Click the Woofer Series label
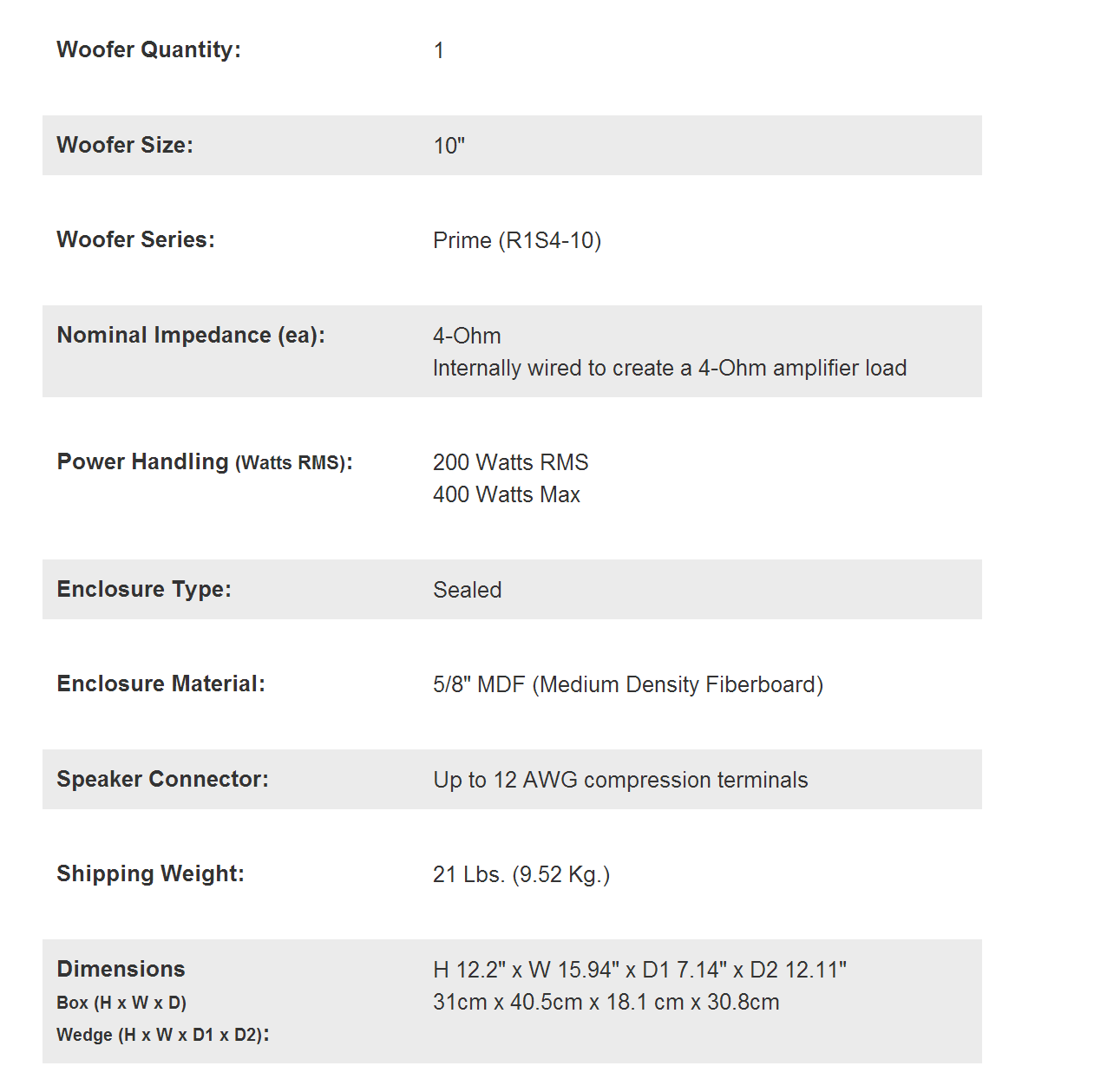 [x=135, y=239]
